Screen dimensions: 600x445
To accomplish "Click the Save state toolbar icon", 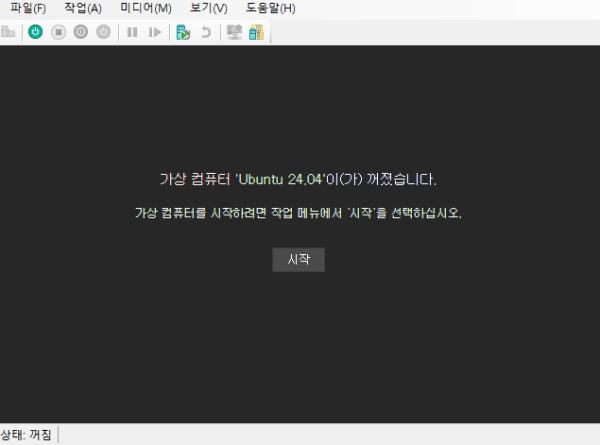I will (x=103, y=32).
